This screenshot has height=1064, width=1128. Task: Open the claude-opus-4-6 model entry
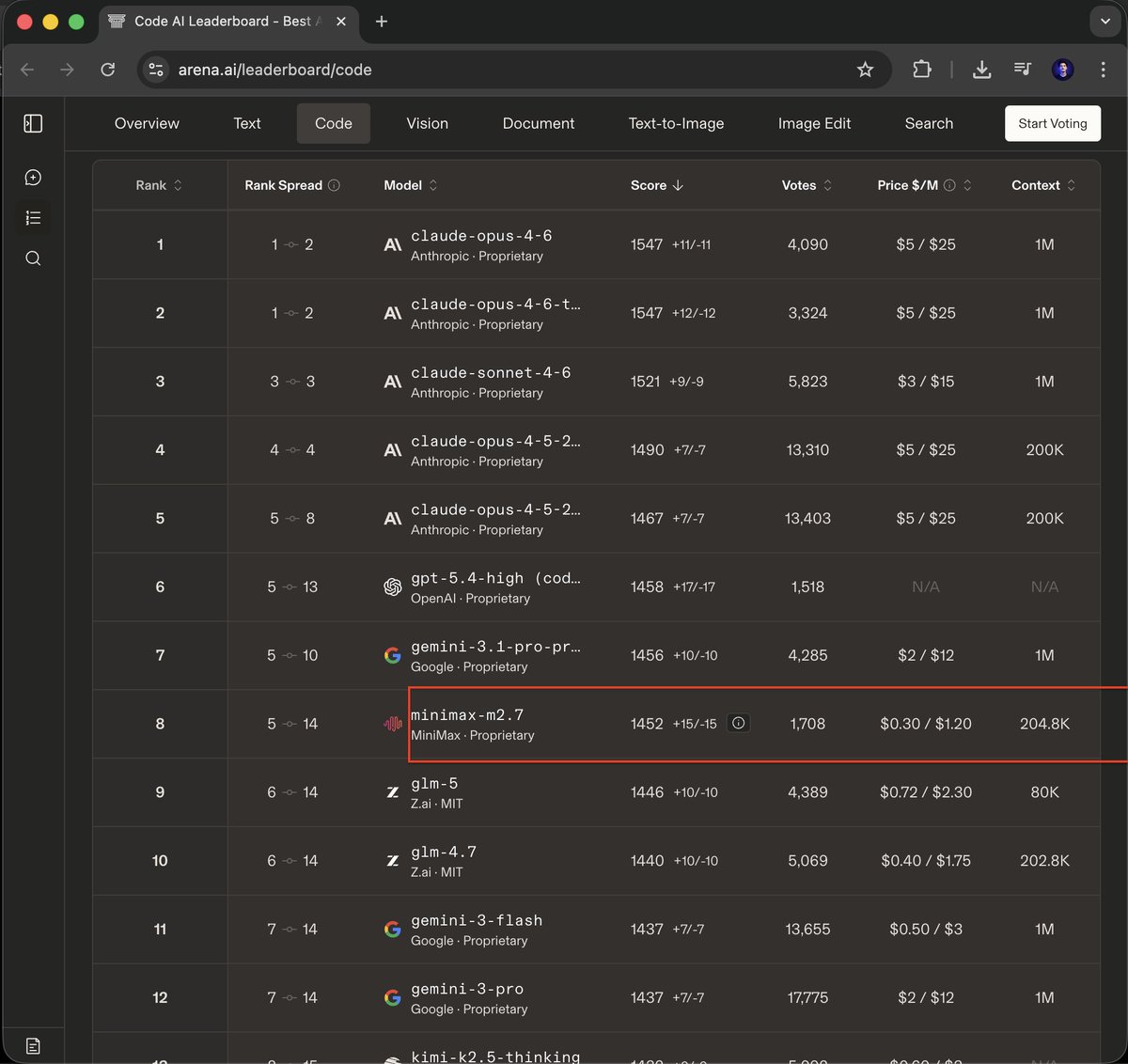click(x=481, y=236)
